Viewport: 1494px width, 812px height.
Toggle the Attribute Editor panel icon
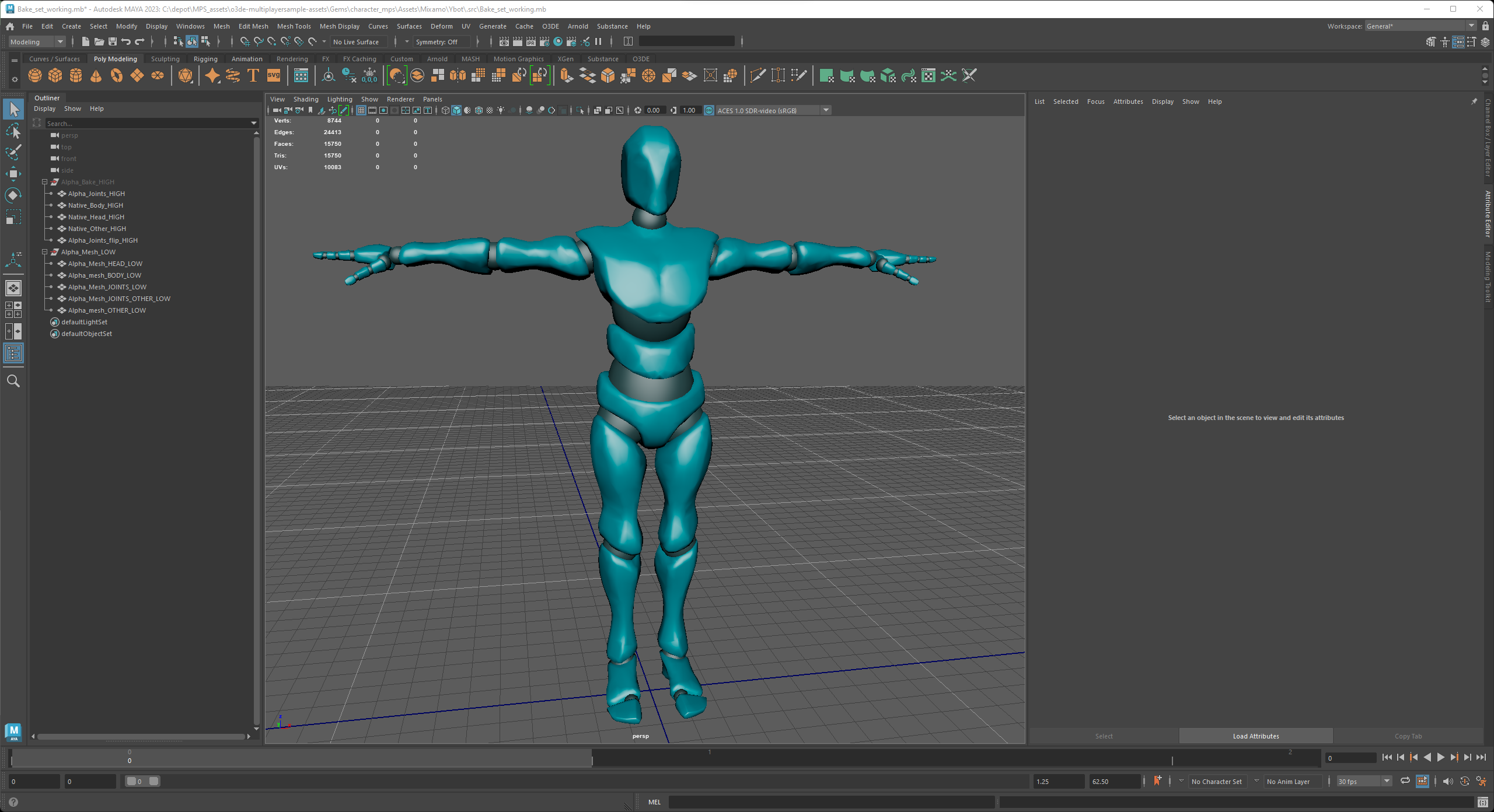[1458, 42]
